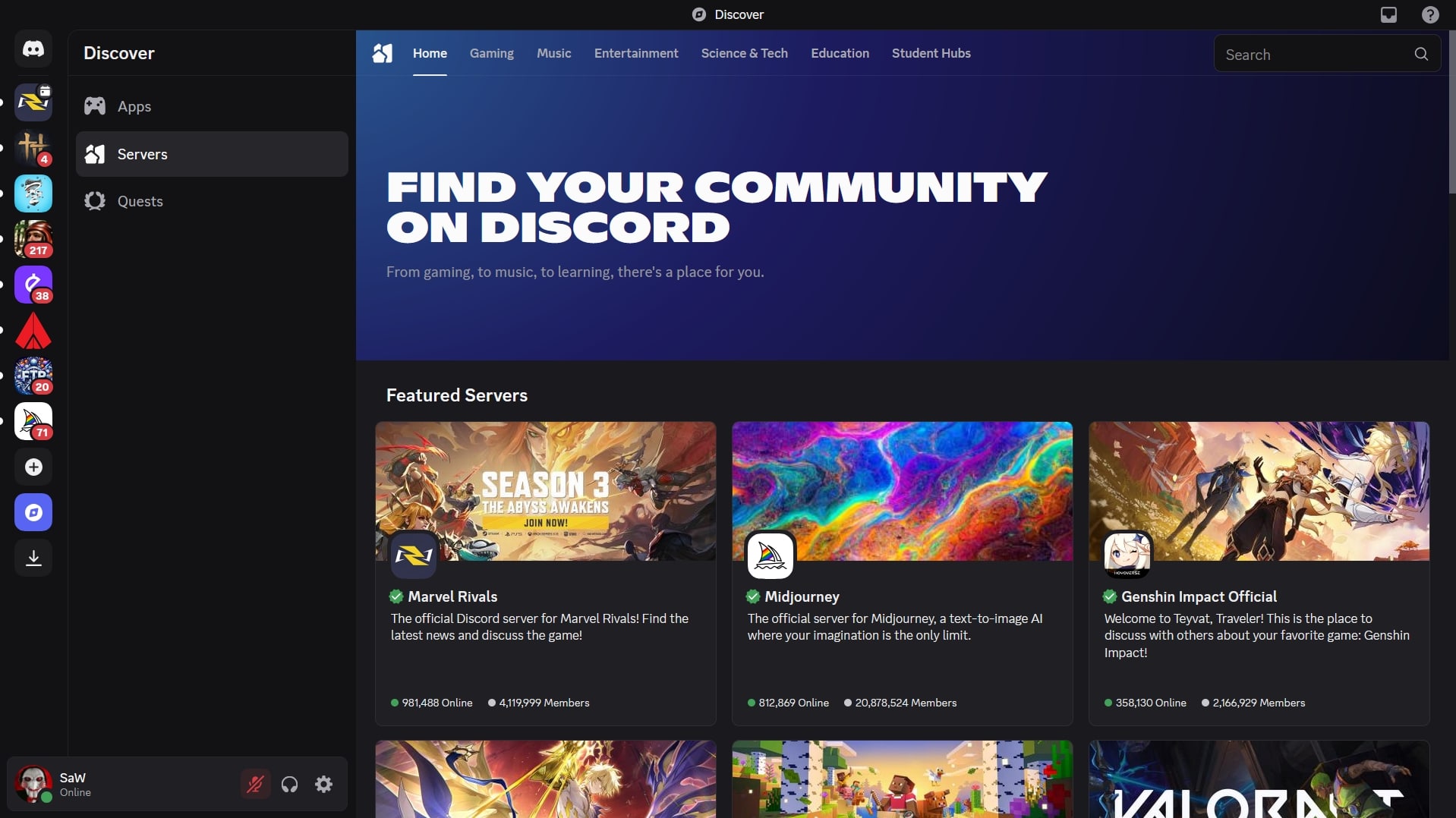Open the Marvel Rivals server title
This screenshot has width=1456, height=818.
click(452, 596)
